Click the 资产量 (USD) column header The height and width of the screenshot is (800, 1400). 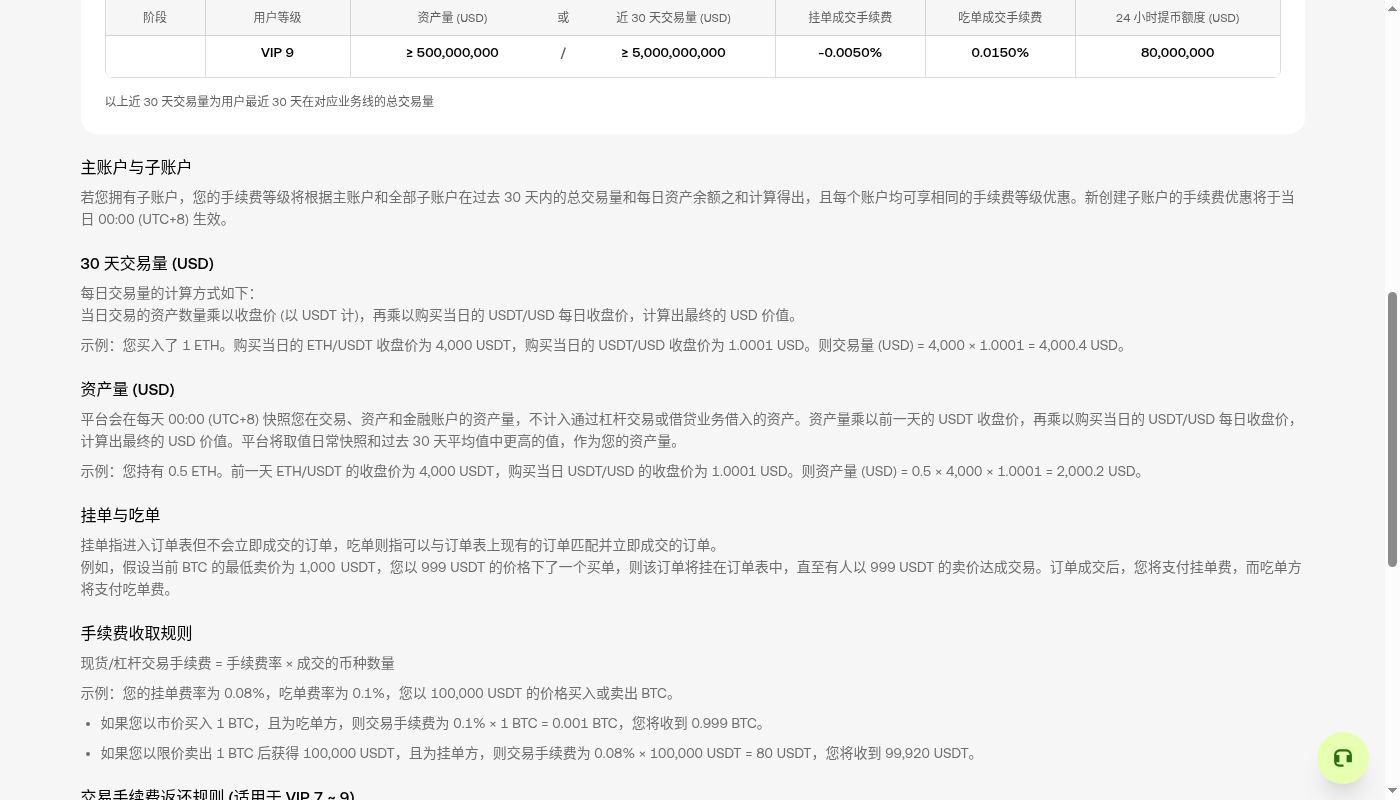coord(452,18)
